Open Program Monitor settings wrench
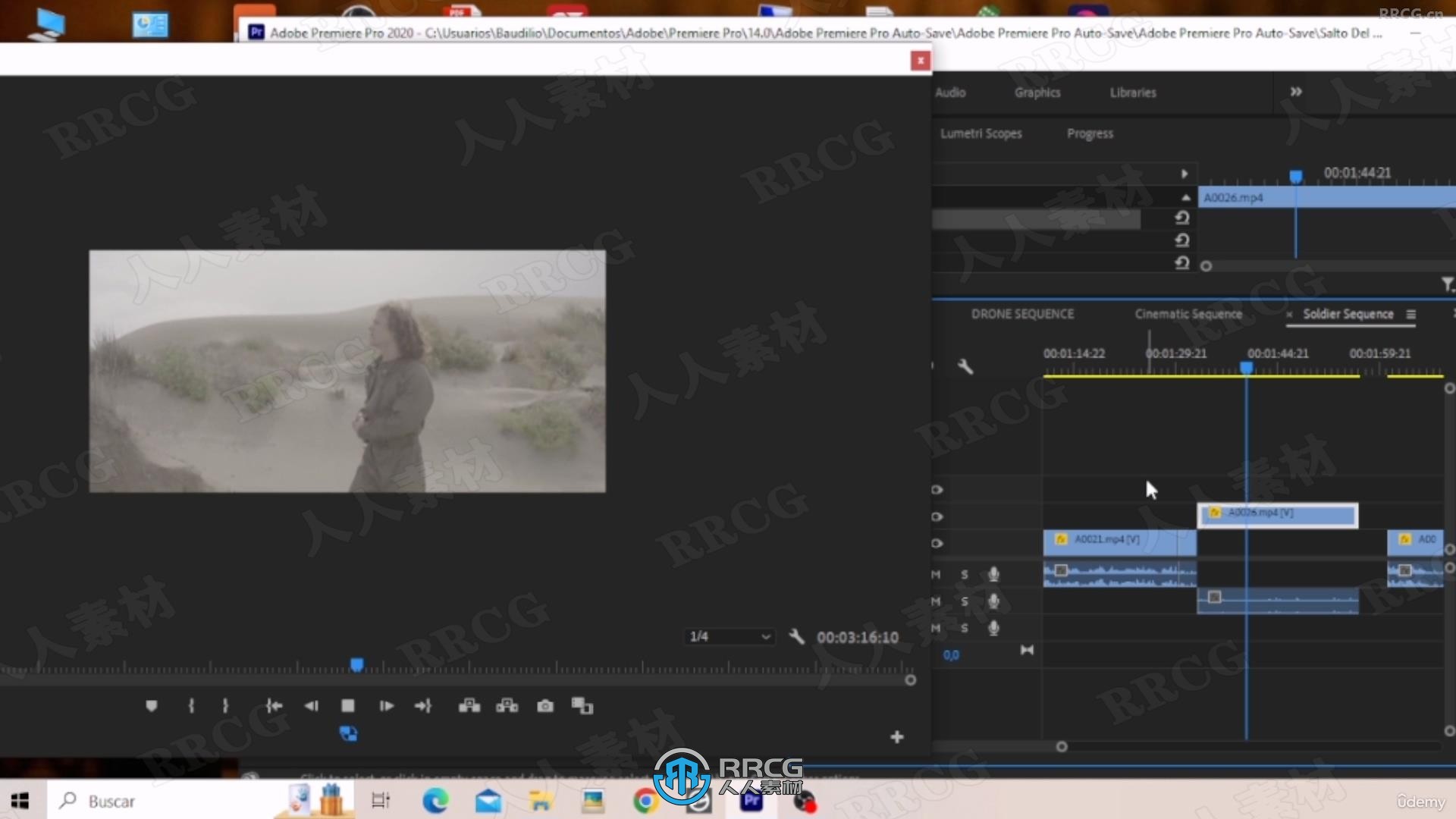 796,637
